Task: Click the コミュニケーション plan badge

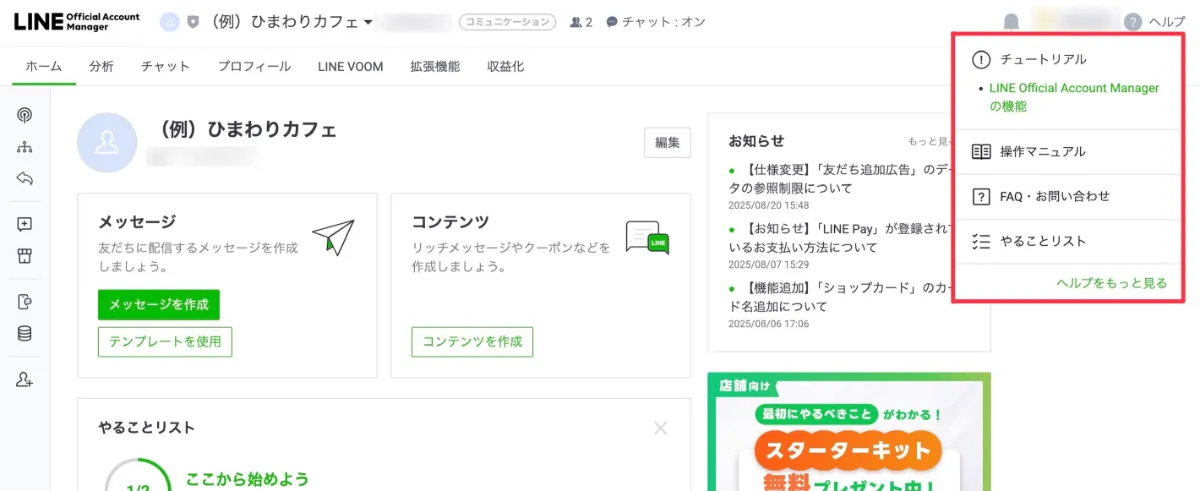Action: click(507, 21)
